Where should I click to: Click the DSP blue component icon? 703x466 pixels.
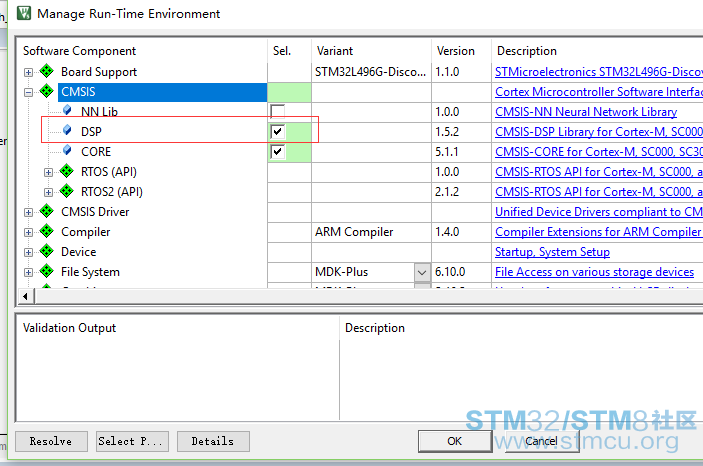[67, 130]
